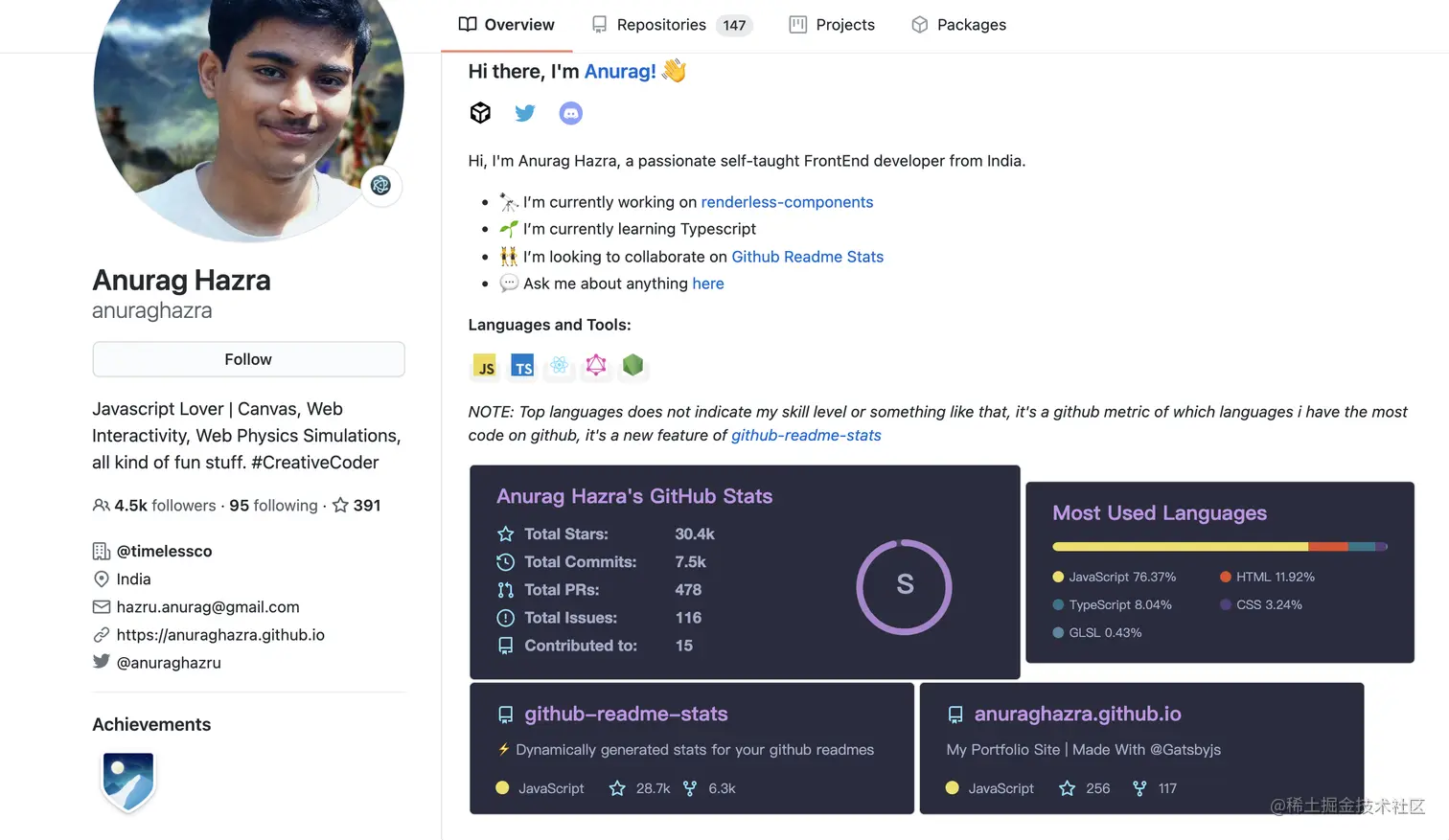Open the renderless-components link
Viewport: 1449px width, 840px height.
pyautogui.click(x=787, y=202)
